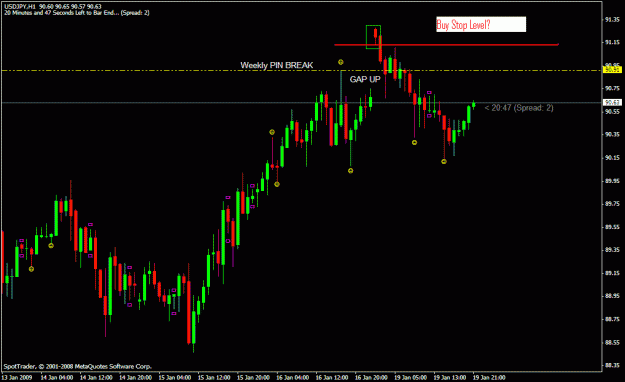Image resolution: width=625 pixels, height=382 pixels.
Task: Click the 90.35 price axis value
Action: pyautogui.click(x=612, y=135)
